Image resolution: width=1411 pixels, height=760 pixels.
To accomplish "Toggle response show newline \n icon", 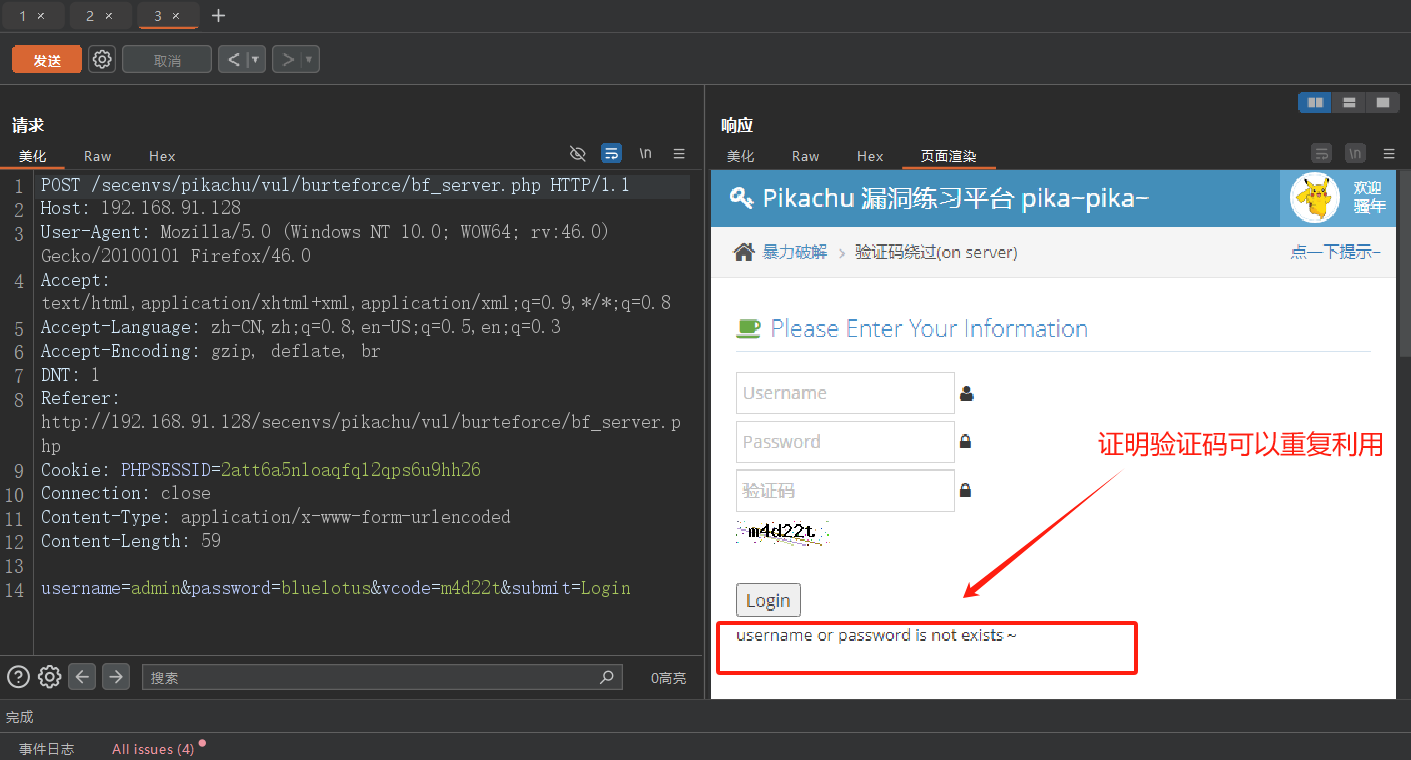I will point(1355,153).
